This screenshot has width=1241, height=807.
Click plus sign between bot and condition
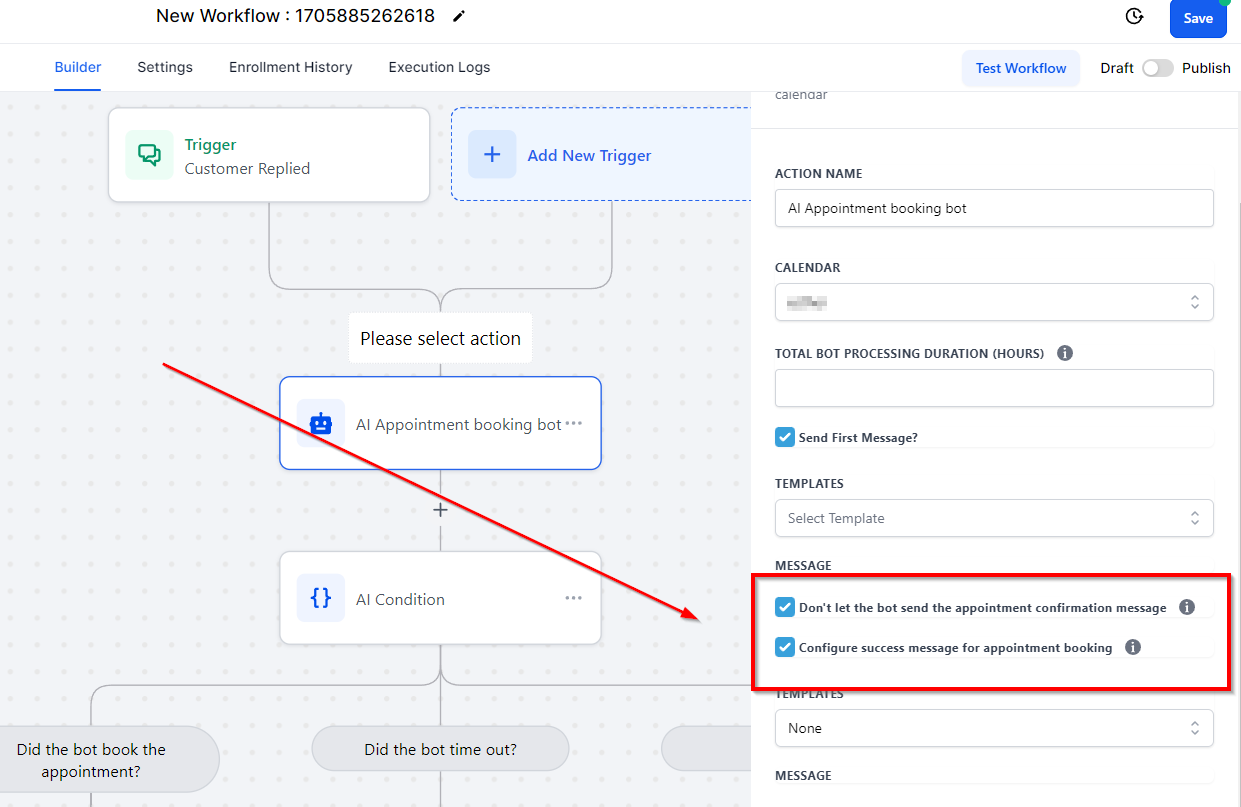point(440,510)
